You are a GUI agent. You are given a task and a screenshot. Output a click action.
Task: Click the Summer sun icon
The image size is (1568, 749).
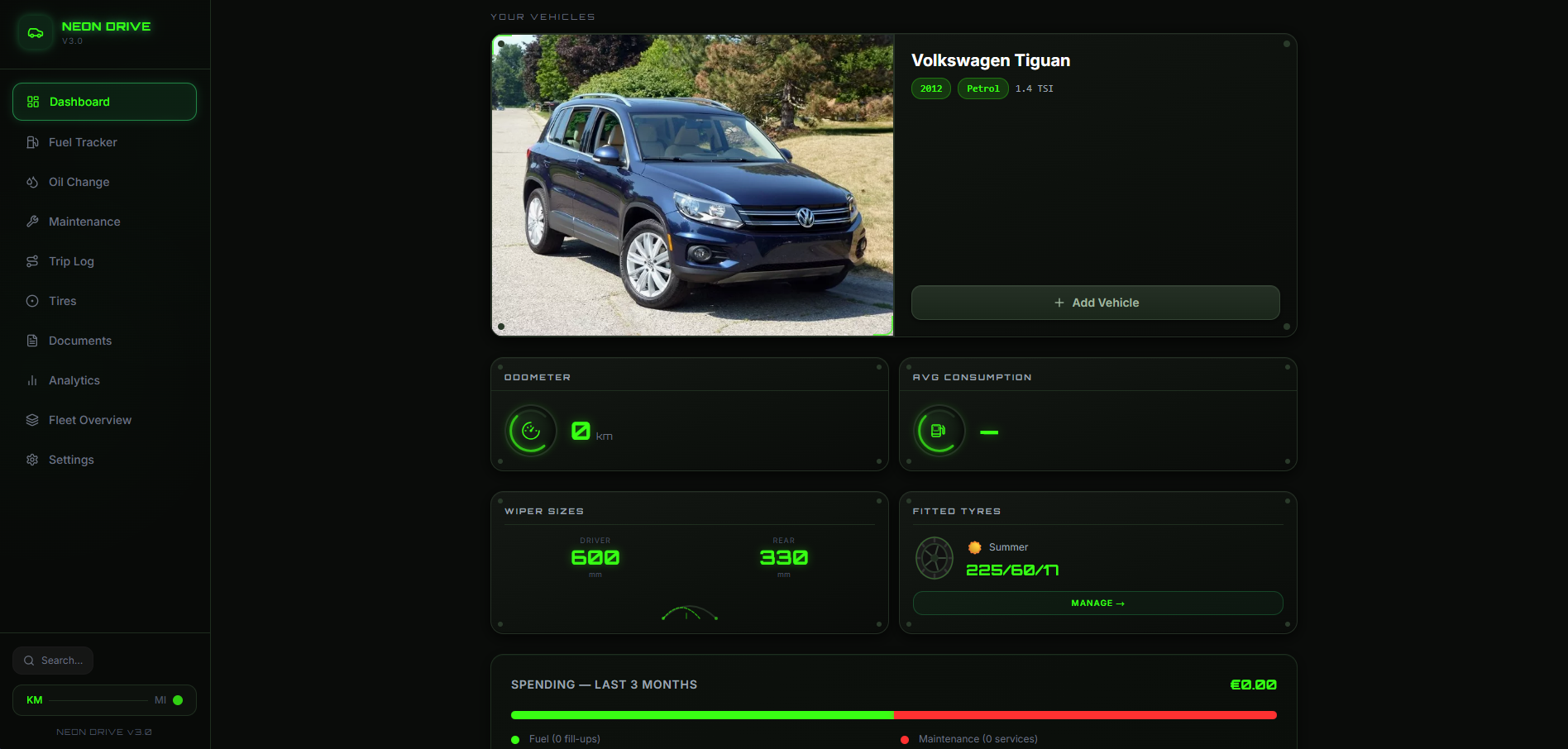[x=975, y=547]
